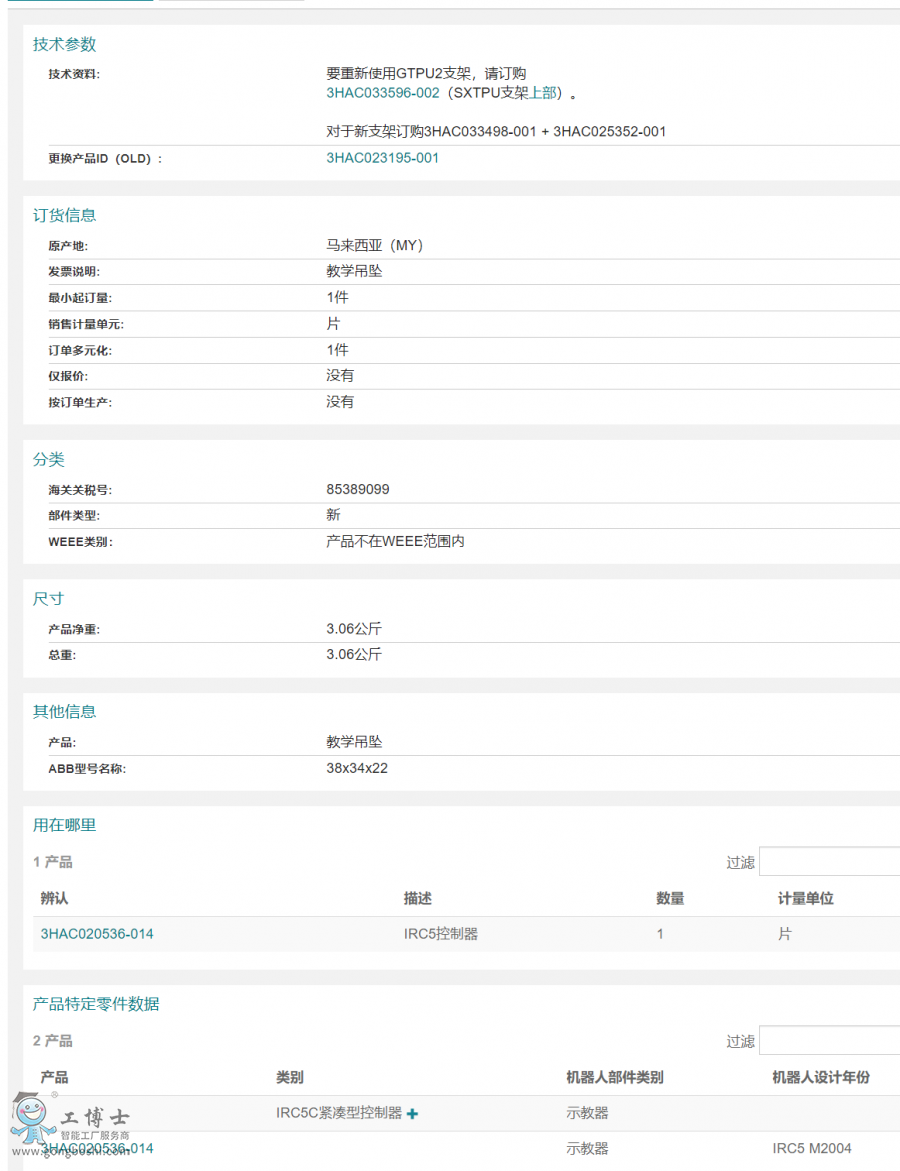This screenshot has width=900, height=1171.
Task: Open 3HAC020536-014 in the bottom parts table
Action: coord(98,1148)
